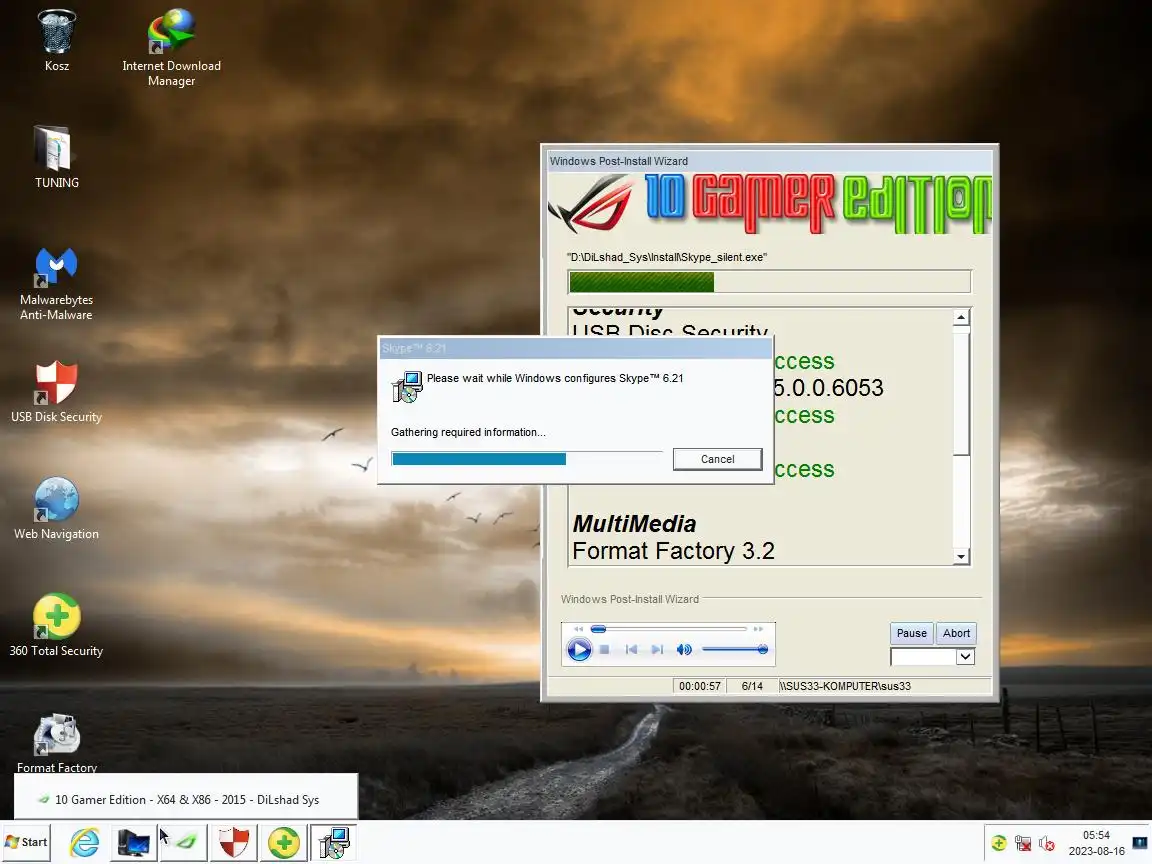Open the Kosz recycle bin icon

tap(57, 40)
